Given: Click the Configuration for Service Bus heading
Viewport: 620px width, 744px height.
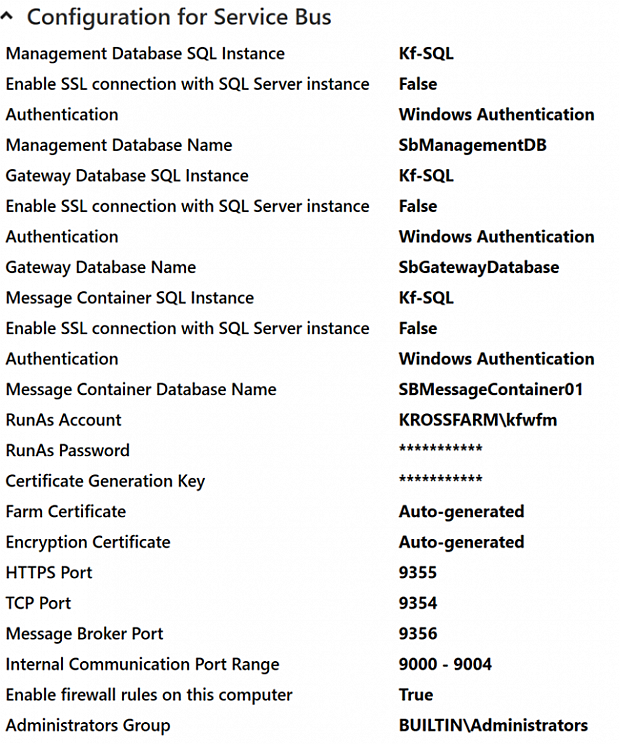Looking at the screenshot, I should pos(179,18).
